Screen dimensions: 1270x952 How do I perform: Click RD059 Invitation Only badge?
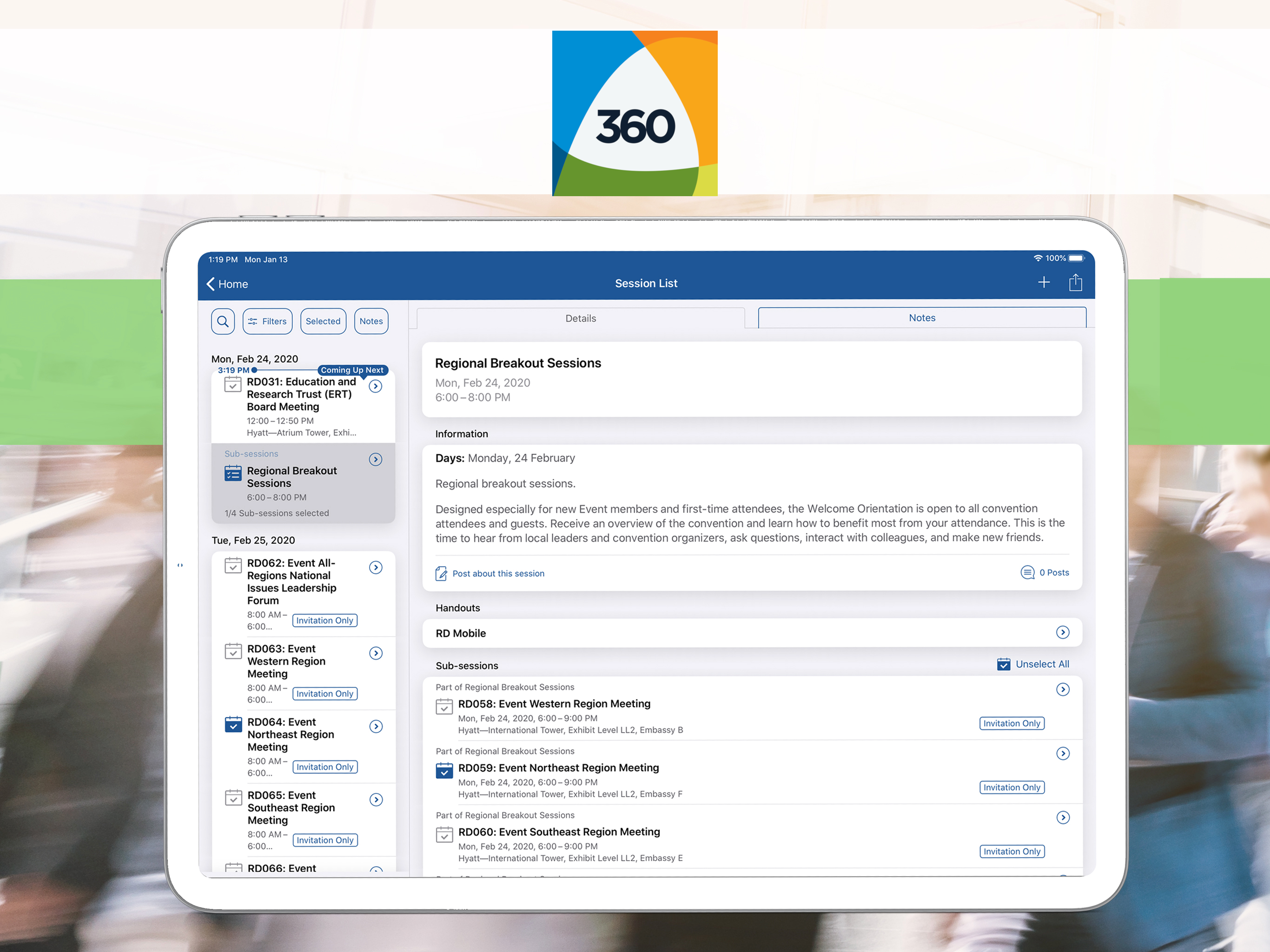point(1012,788)
